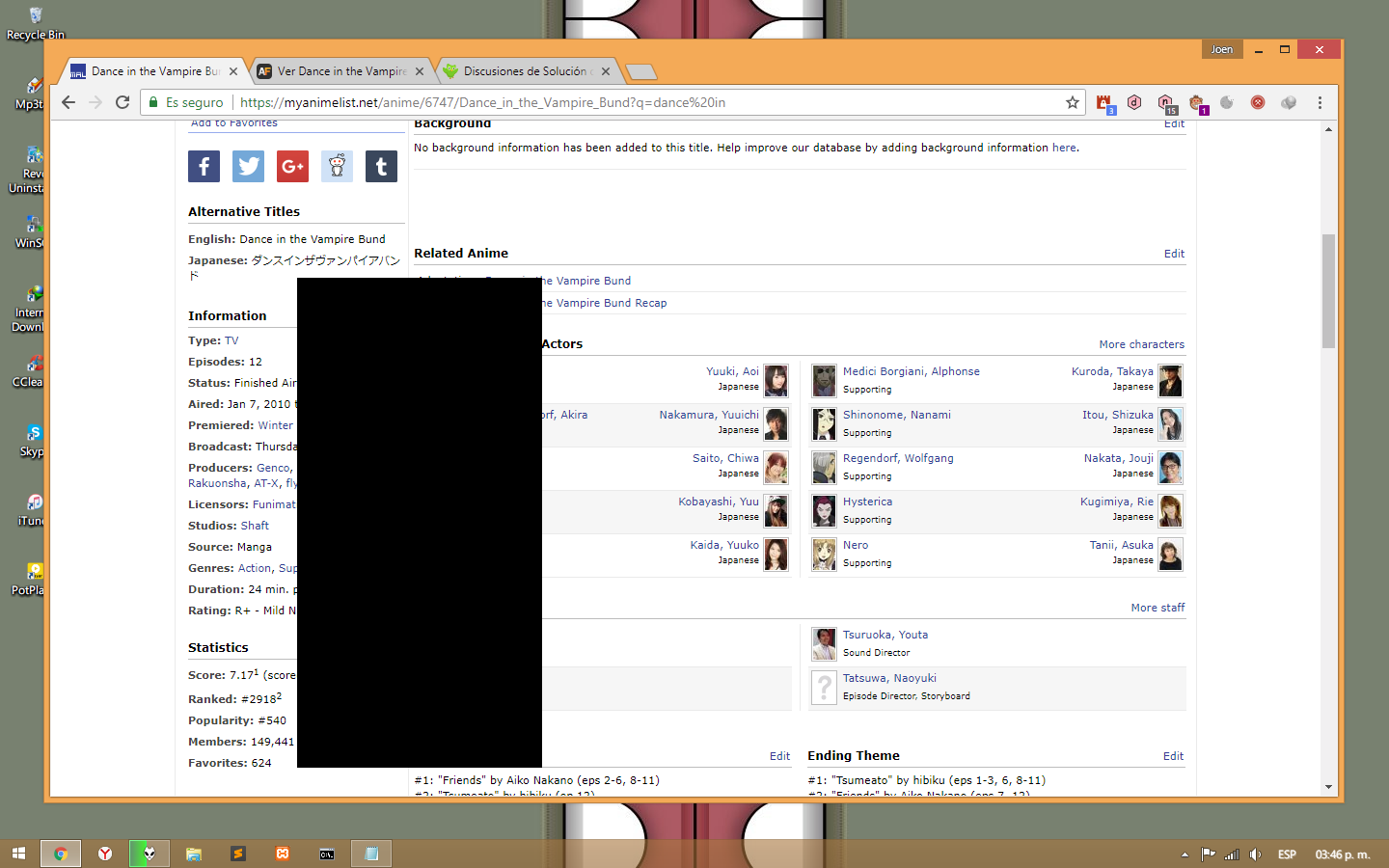Open the gray cookie extension
Viewport: 1389px width, 868px height.
1227,102
